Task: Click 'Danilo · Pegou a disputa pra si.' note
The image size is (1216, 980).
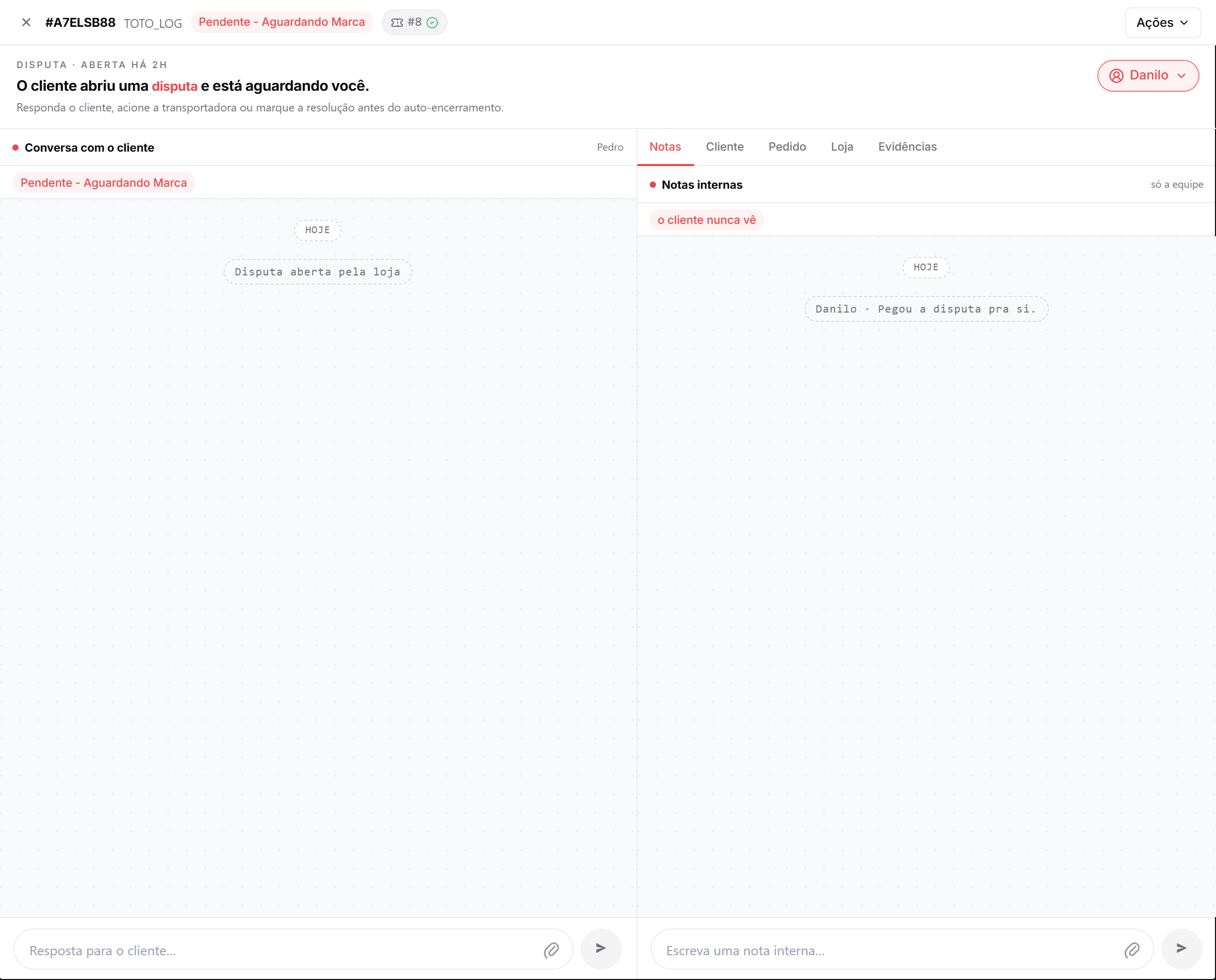Action: 926,309
